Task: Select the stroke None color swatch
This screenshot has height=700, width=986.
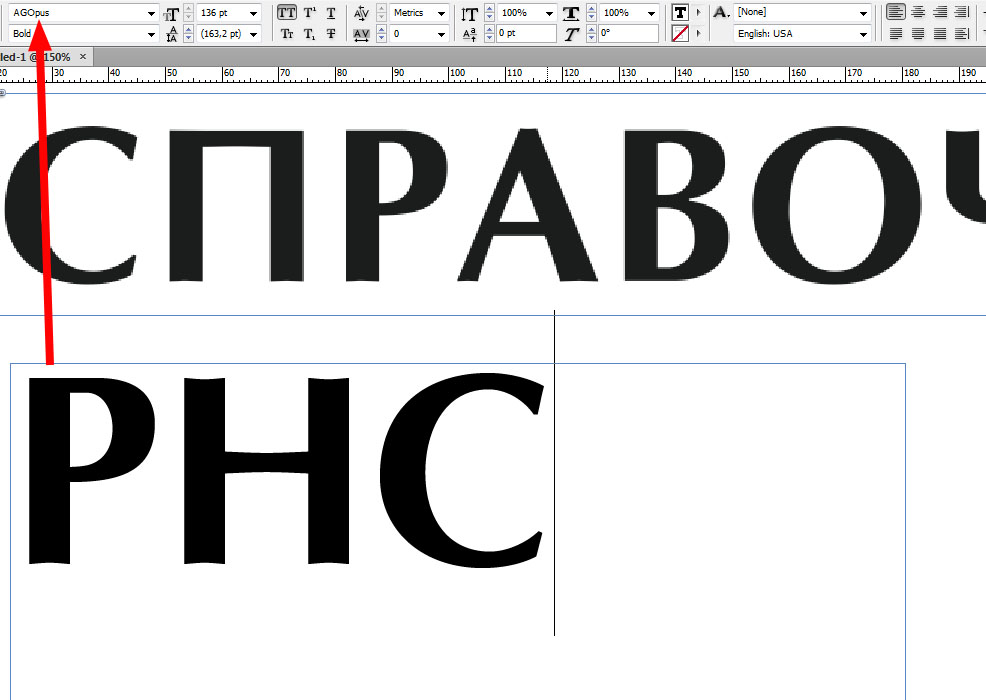Action: point(680,33)
